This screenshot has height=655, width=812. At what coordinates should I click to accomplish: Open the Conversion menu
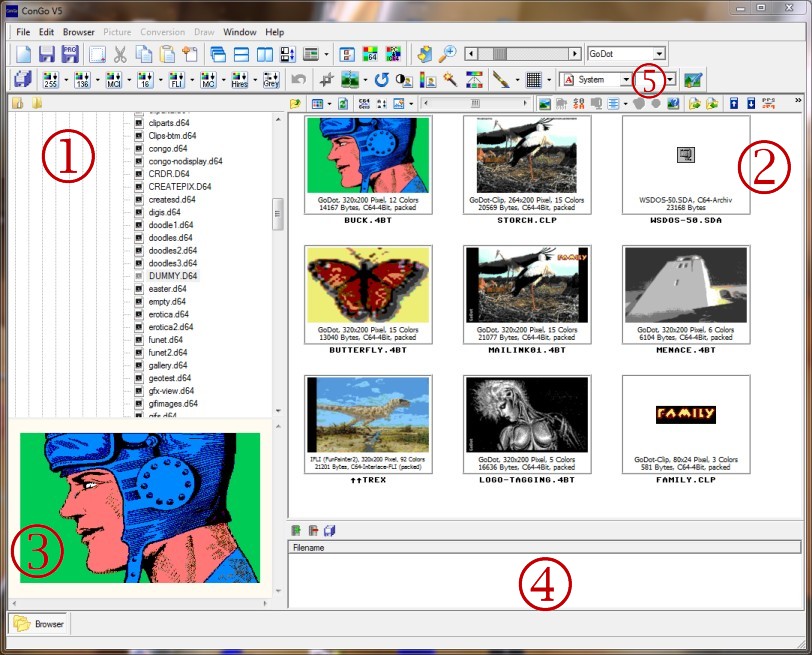[x=162, y=31]
